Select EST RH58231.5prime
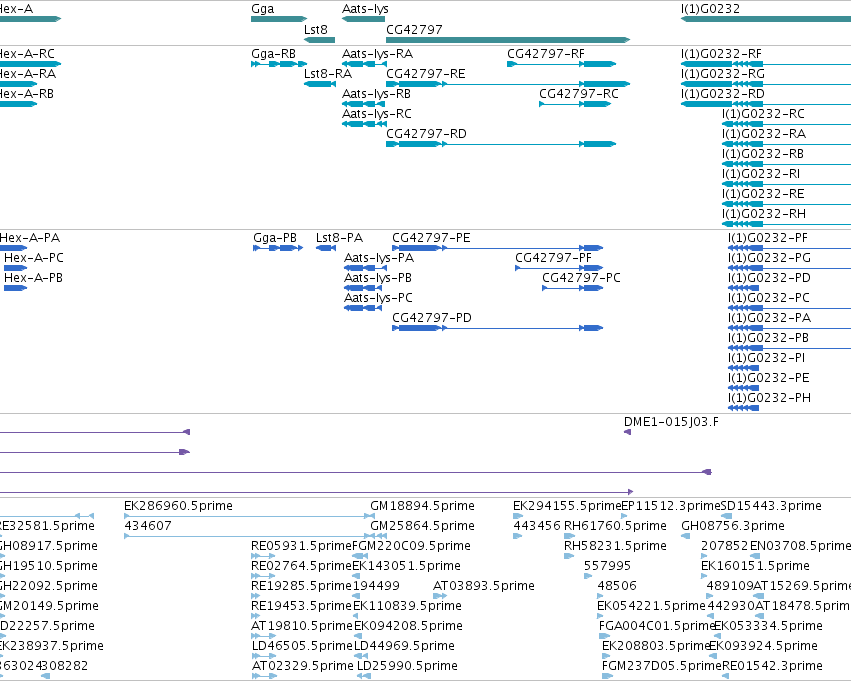Image resolution: width=851 pixels, height=681 pixels. (569, 556)
